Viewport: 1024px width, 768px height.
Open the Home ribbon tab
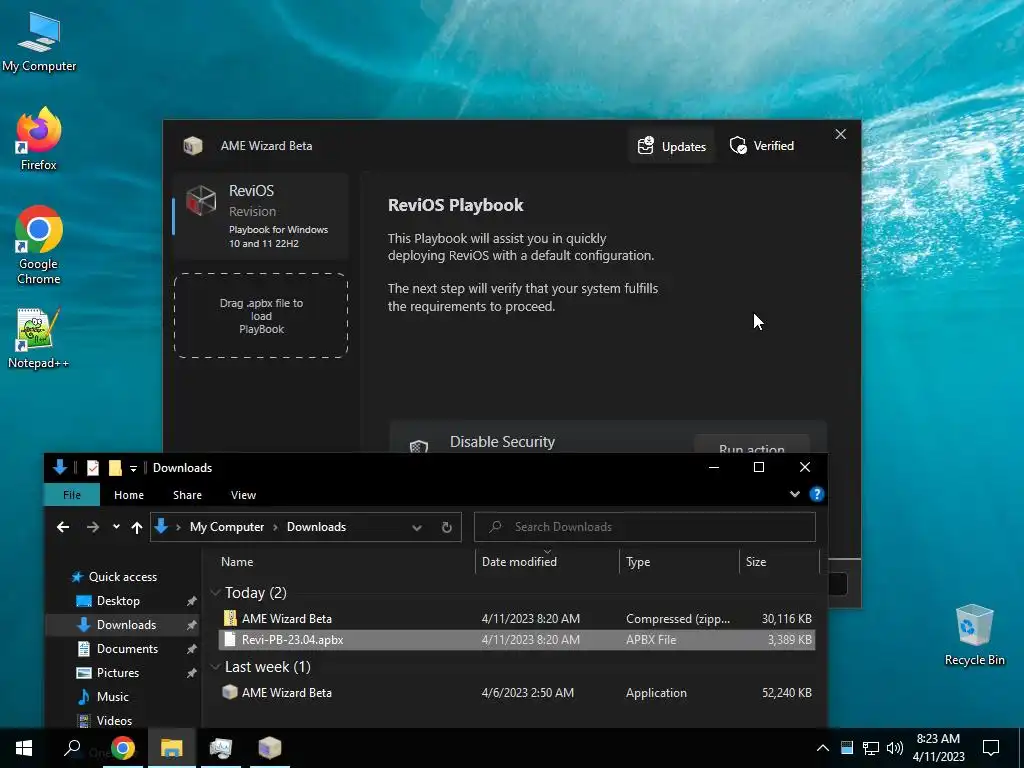point(129,495)
